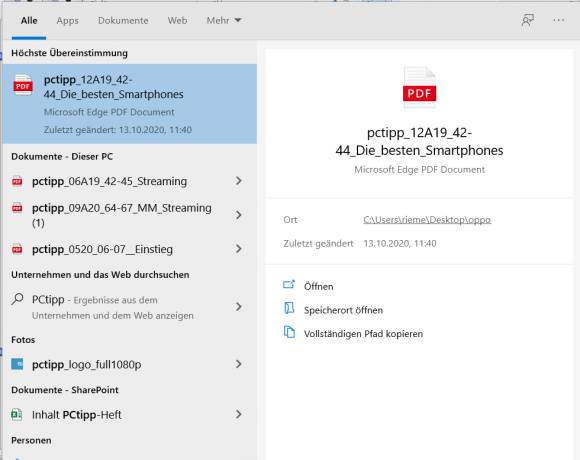Open file path C:\Users\rieme\Desktop\oppo link
The height and width of the screenshot is (460, 580).
(x=427, y=220)
